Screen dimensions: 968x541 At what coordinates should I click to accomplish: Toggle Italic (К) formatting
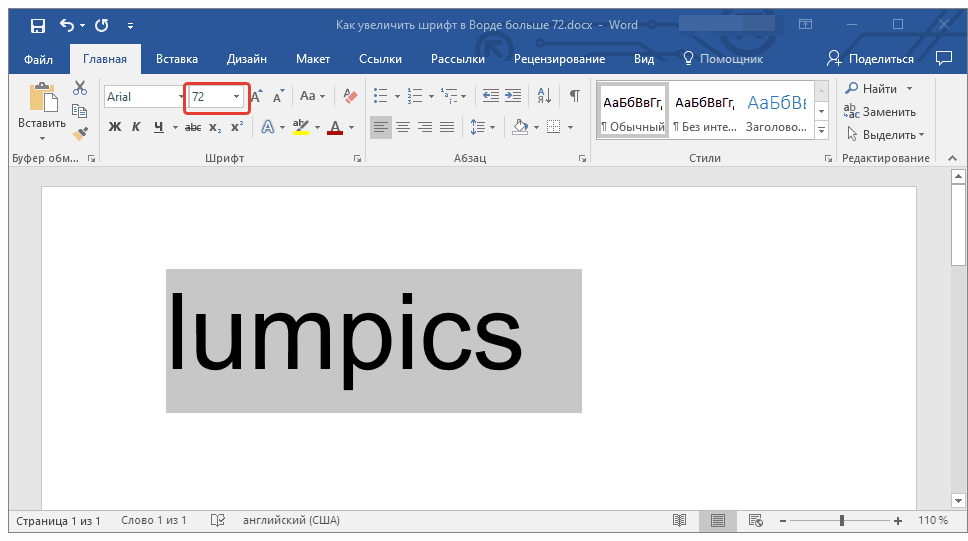point(137,127)
